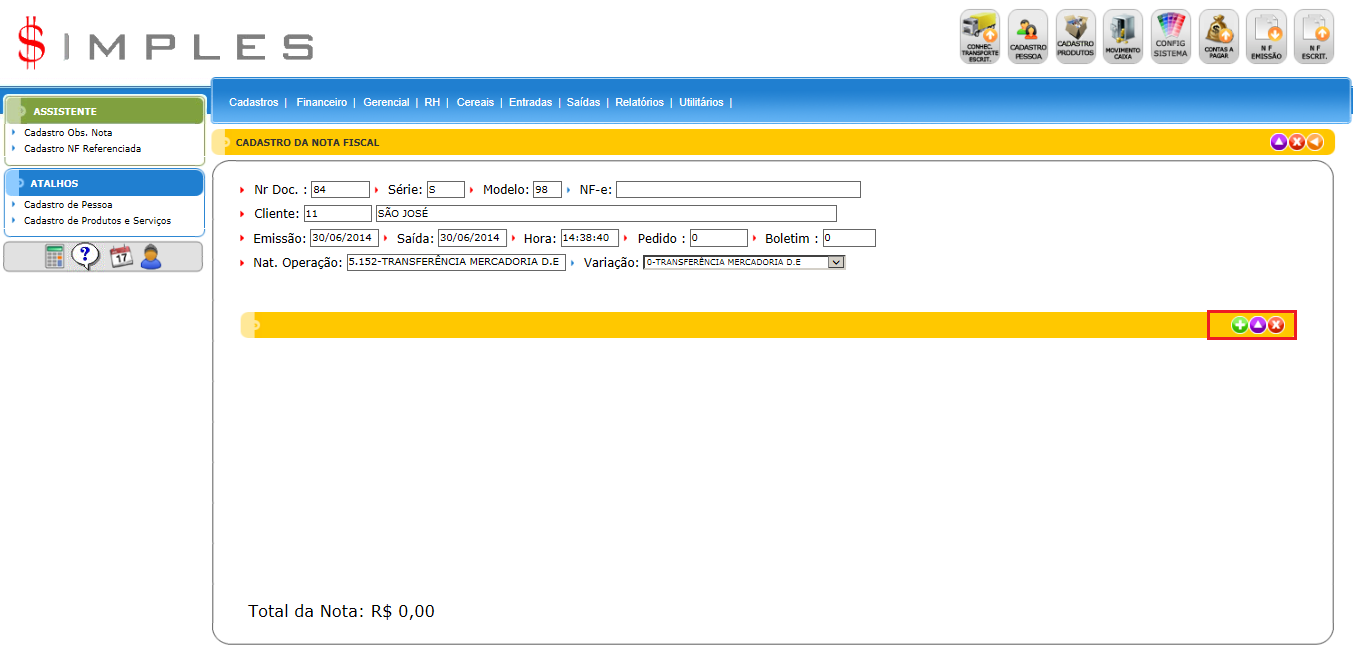Collapse items section with purple arrow
Image resolution: width=1353 pixels, height=649 pixels.
pos(1258,325)
